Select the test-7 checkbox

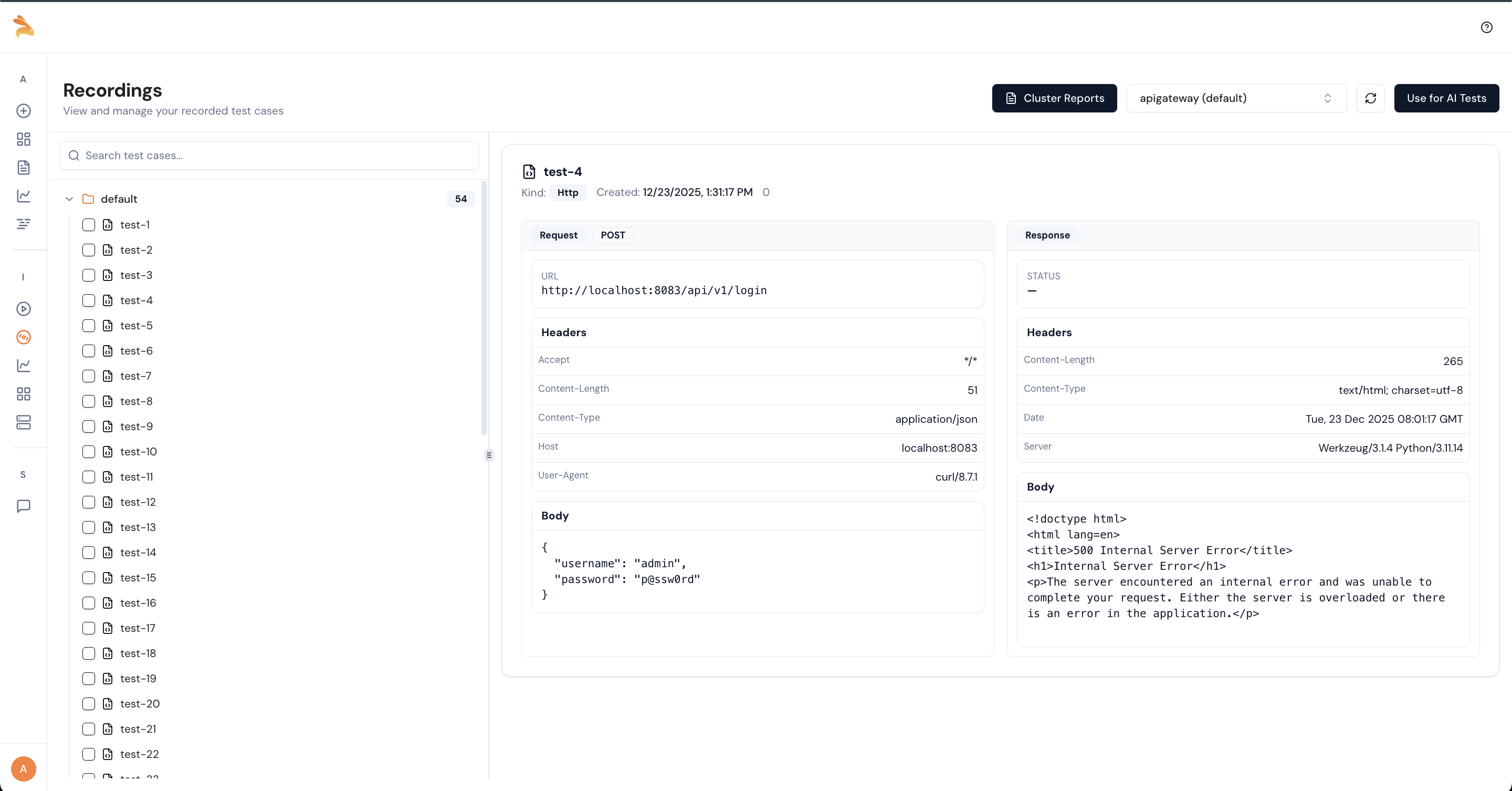tap(89, 376)
